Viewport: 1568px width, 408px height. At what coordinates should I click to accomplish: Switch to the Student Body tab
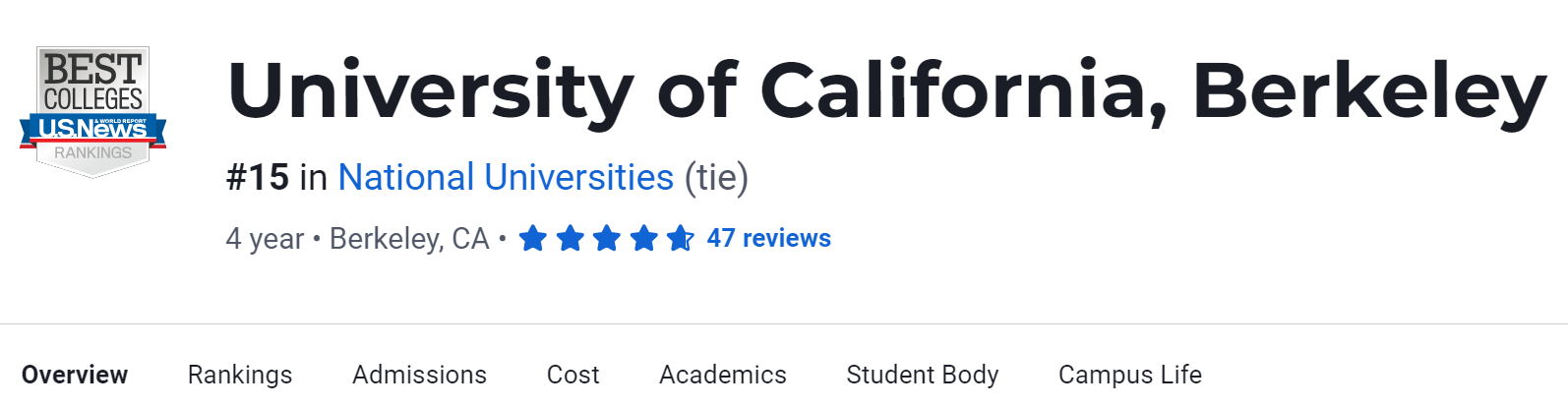click(x=922, y=375)
